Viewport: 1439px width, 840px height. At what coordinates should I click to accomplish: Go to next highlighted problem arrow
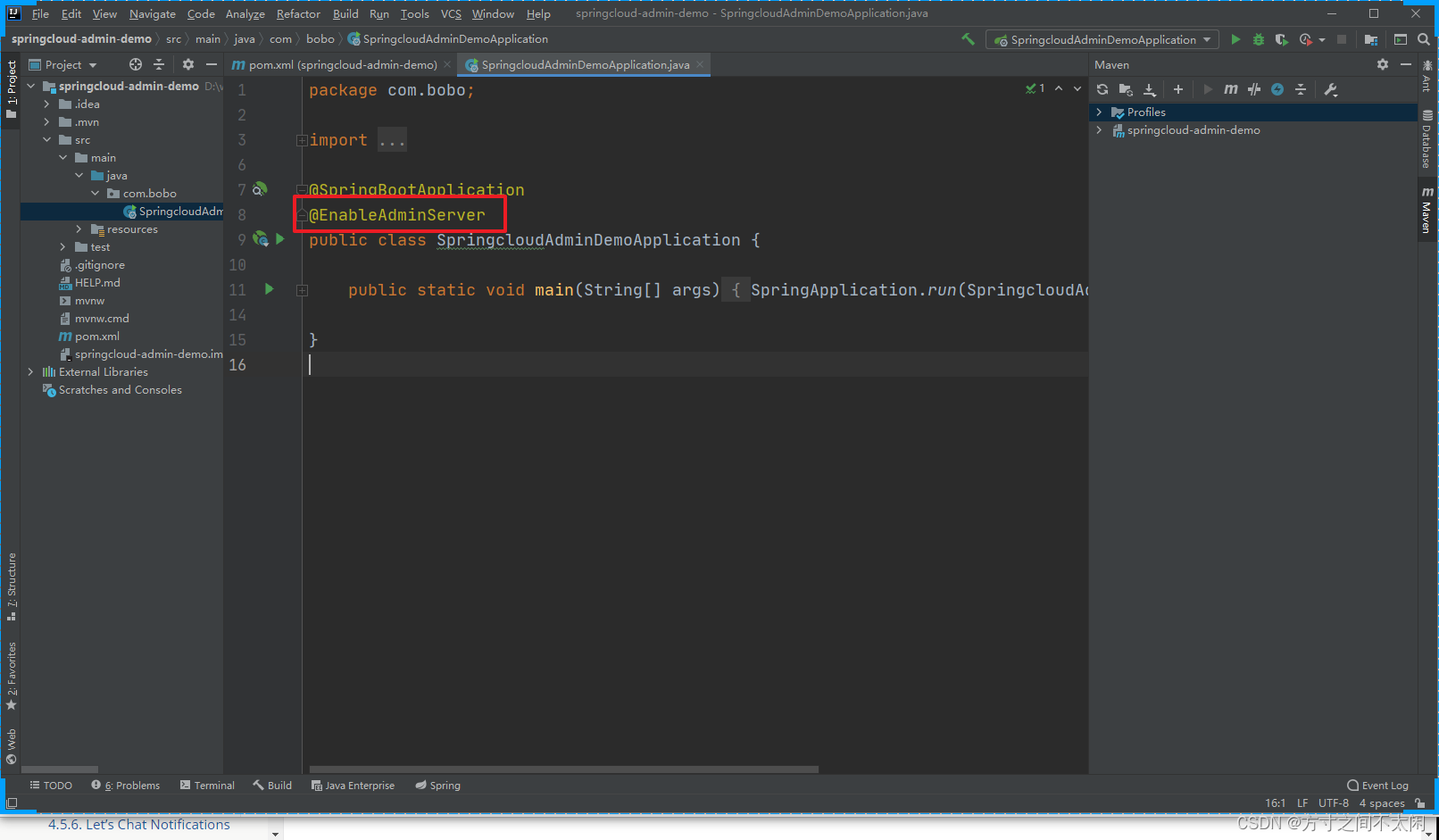pyautogui.click(x=1077, y=88)
